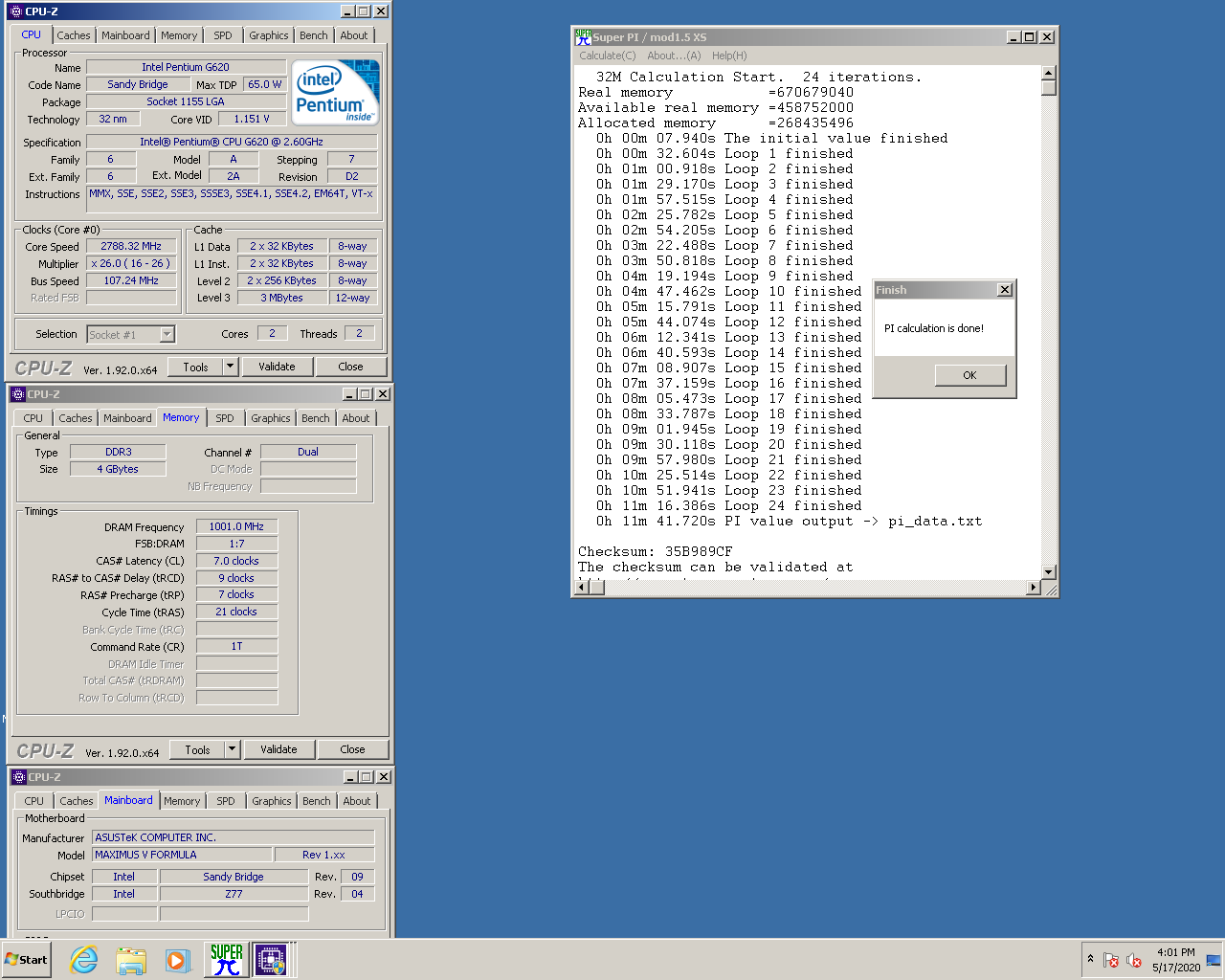Screen dimensions: 1225x980
Task: Click the DDR3 memory type value
Action: tap(119, 452)
